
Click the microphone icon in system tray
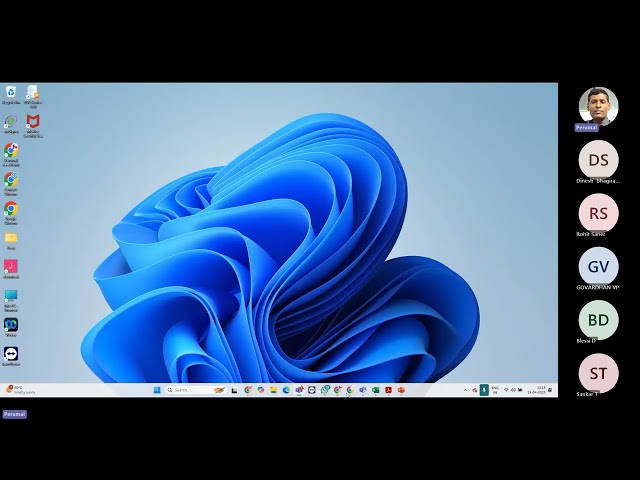[484, 390]
